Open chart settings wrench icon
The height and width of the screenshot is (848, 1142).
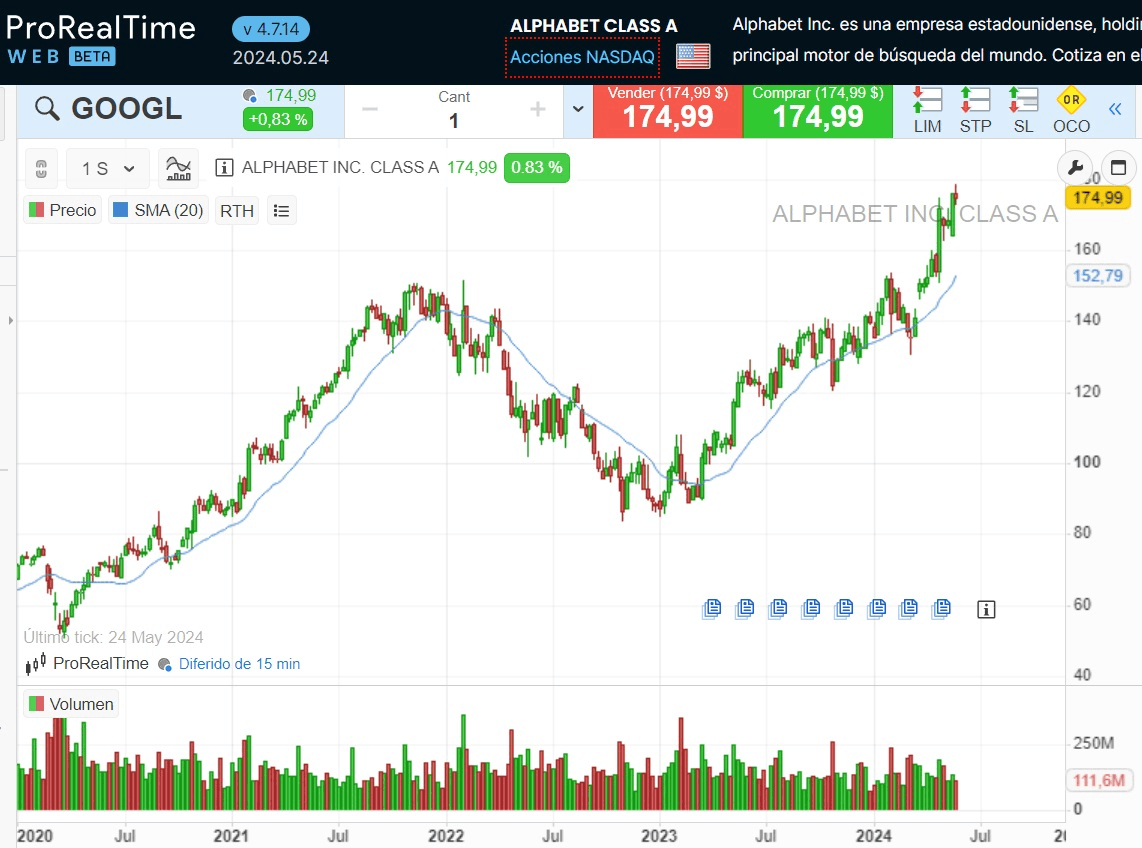[1075, 168]
